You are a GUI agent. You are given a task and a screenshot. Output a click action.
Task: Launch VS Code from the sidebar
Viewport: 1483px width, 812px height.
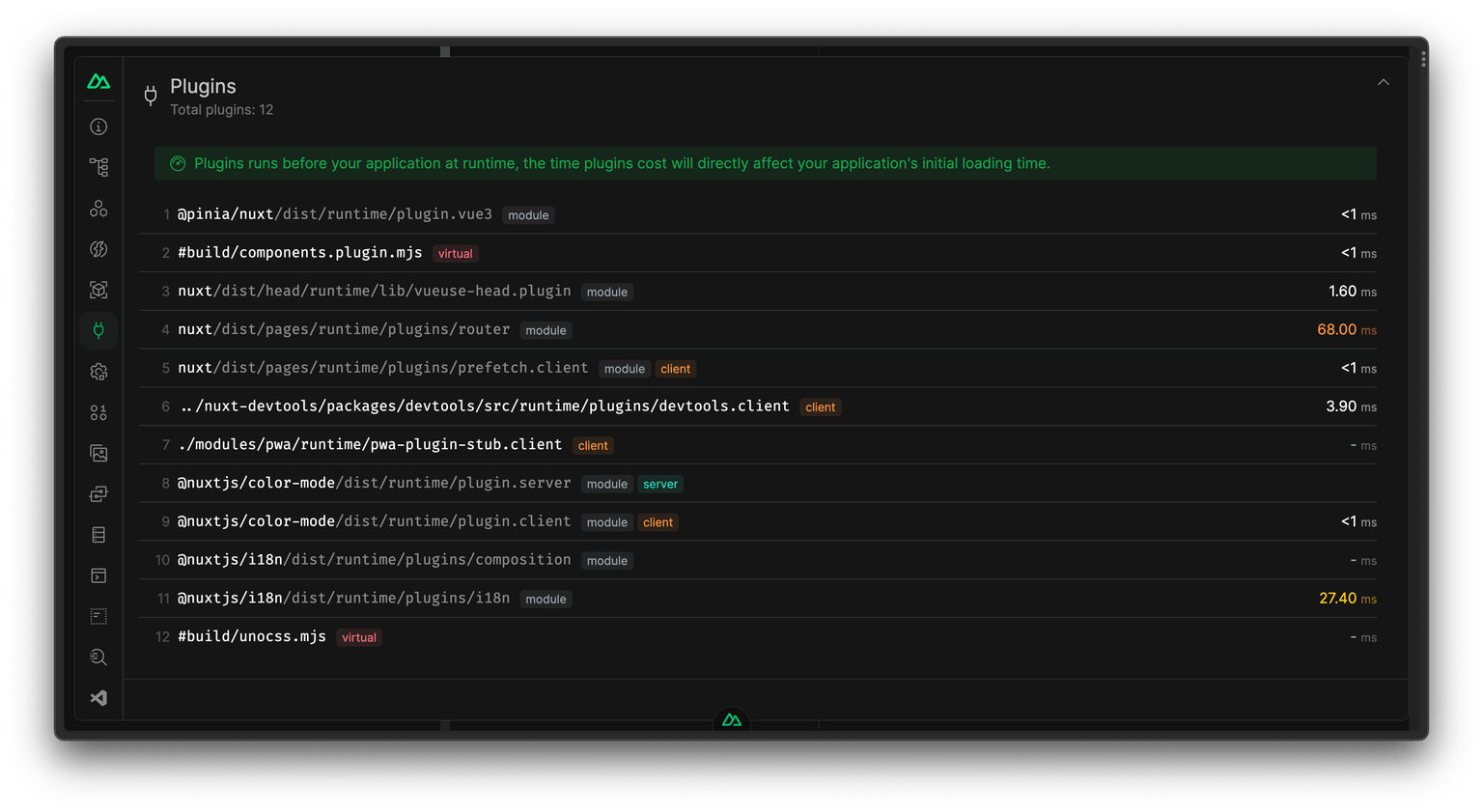pyautogui.click(x=98, y=697)
